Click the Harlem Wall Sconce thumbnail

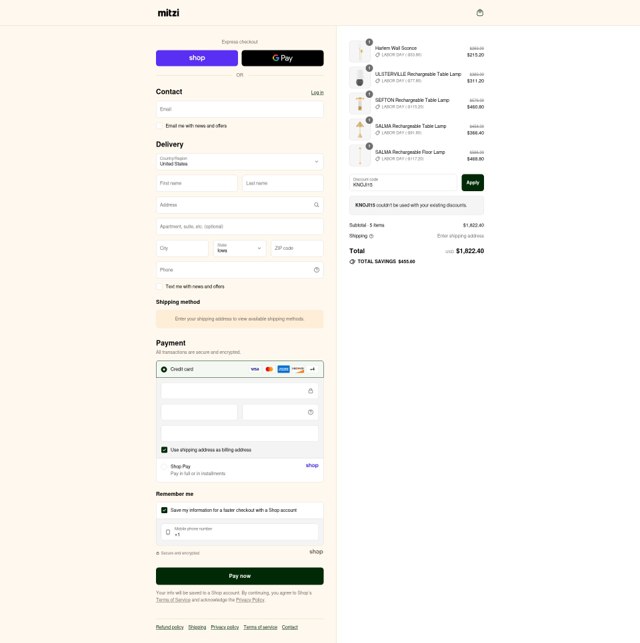pos(360,51)
